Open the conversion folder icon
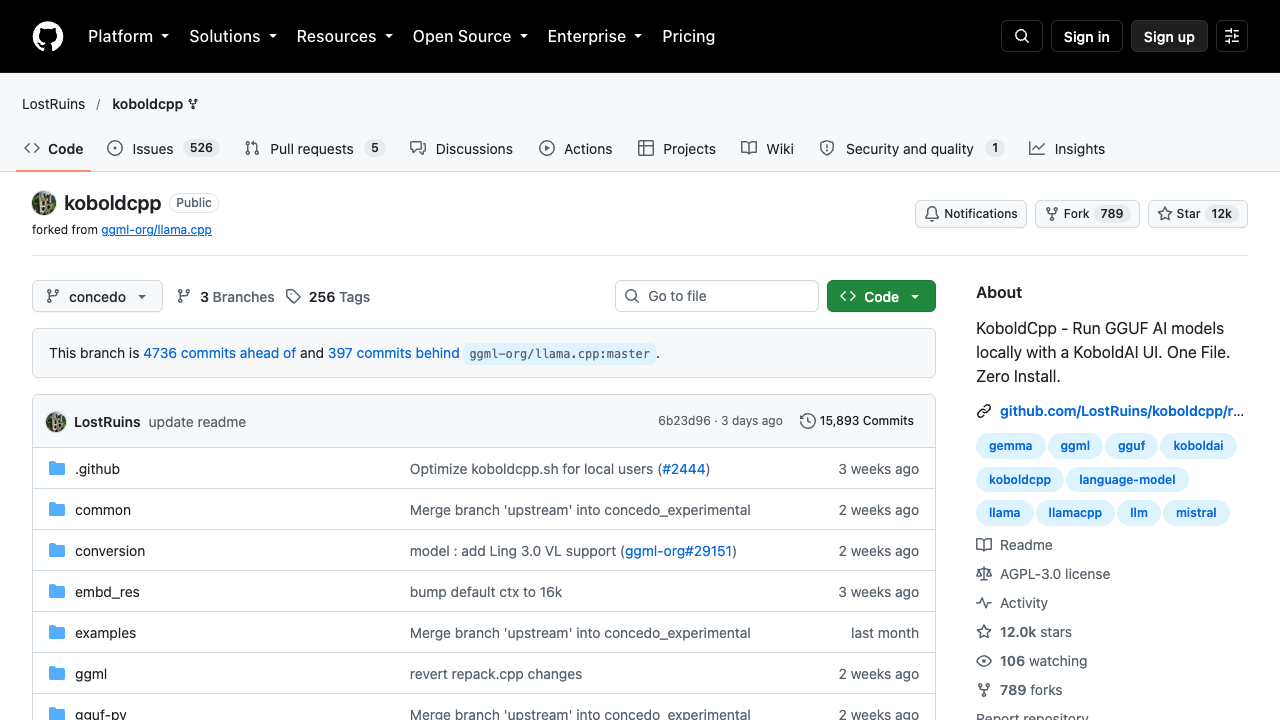This screenshot has height=720, width=1280. (57, 551)
